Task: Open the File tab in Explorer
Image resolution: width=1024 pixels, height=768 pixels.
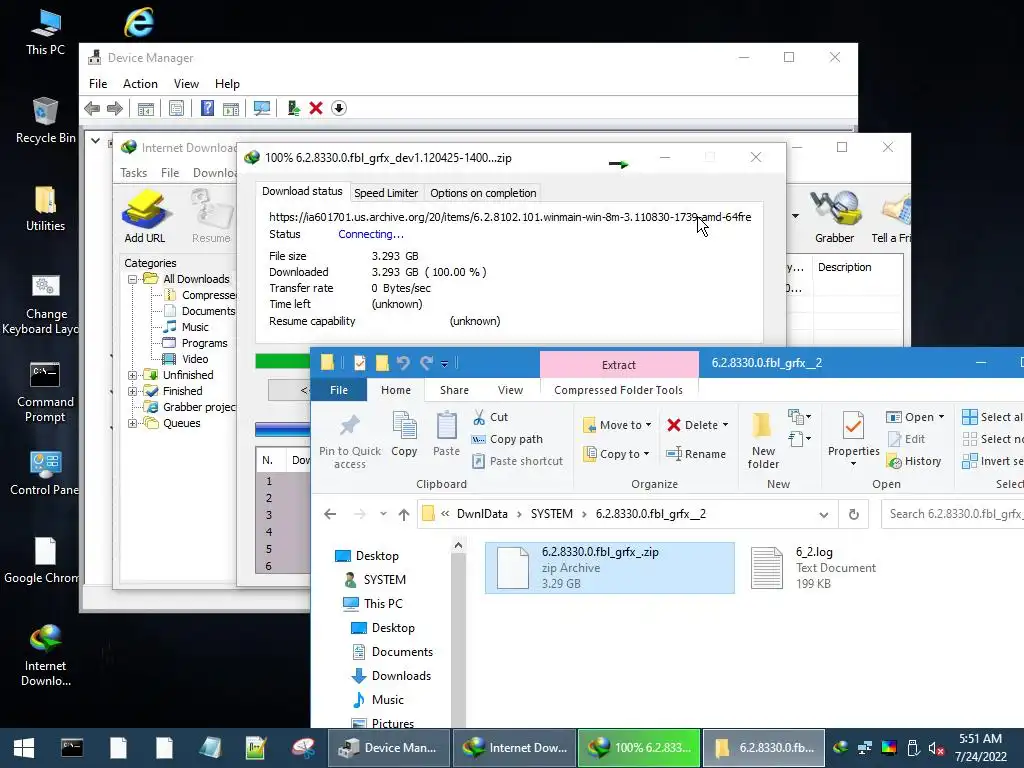Action: click(x=339, y=390)
